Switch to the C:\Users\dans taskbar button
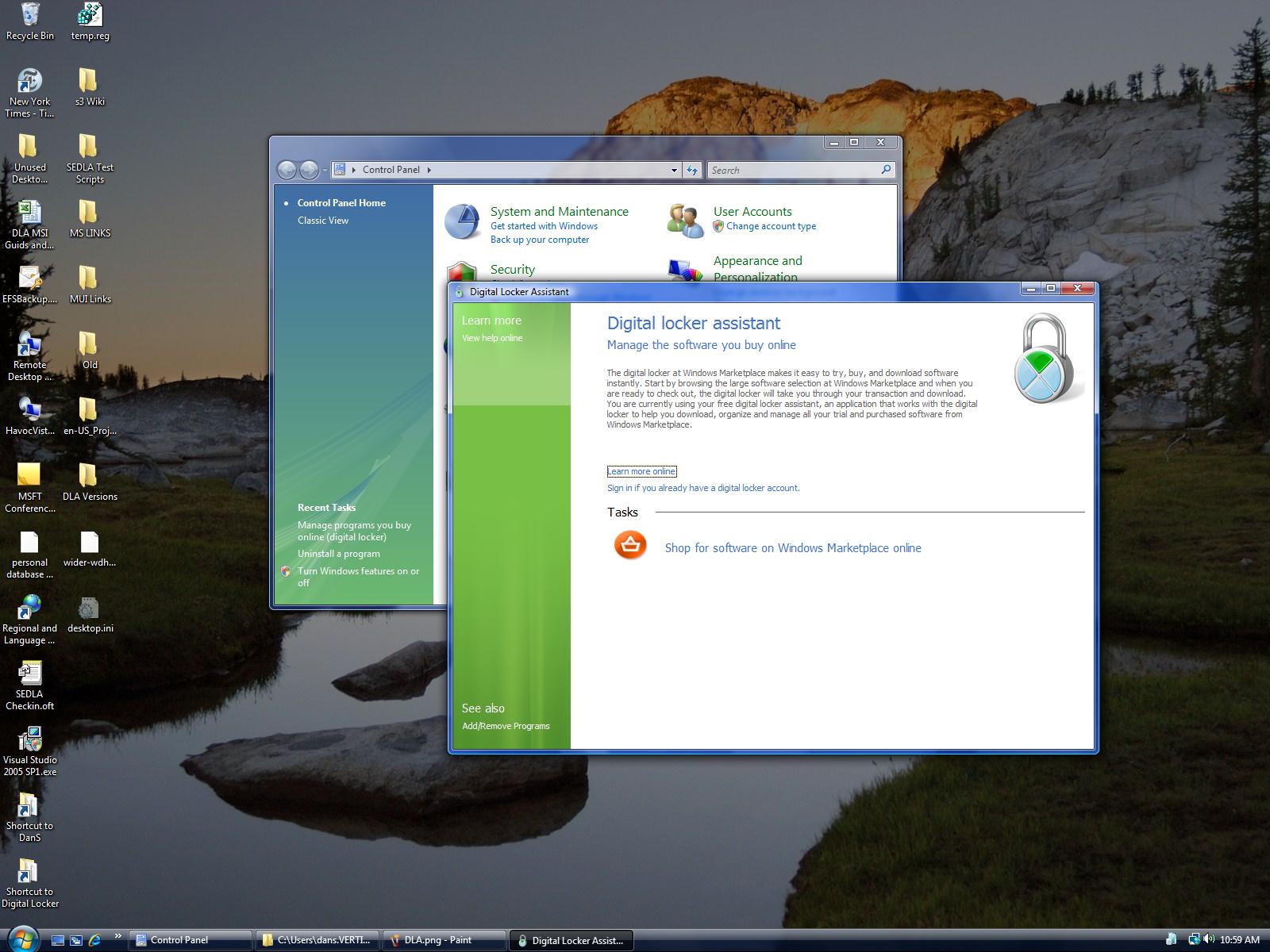The image size is (1270, 952). 317,940
